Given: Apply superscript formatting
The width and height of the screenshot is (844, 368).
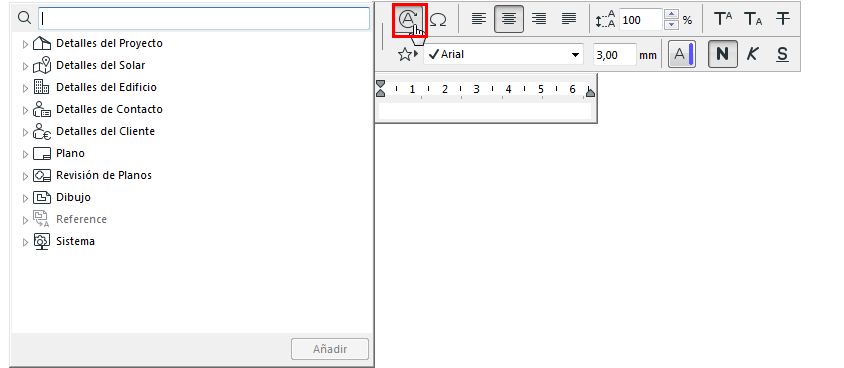Looking at the screenshot, I should point(723,19).
